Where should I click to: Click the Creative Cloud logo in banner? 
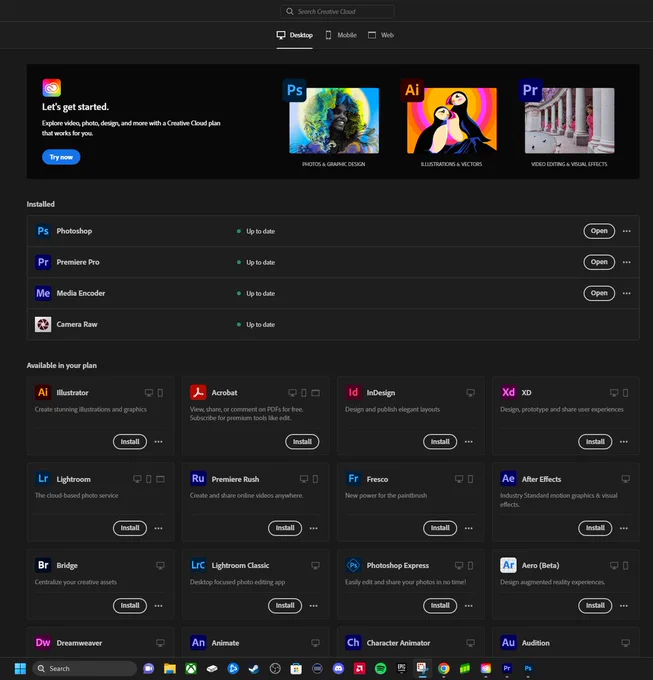tap(52, 88)
